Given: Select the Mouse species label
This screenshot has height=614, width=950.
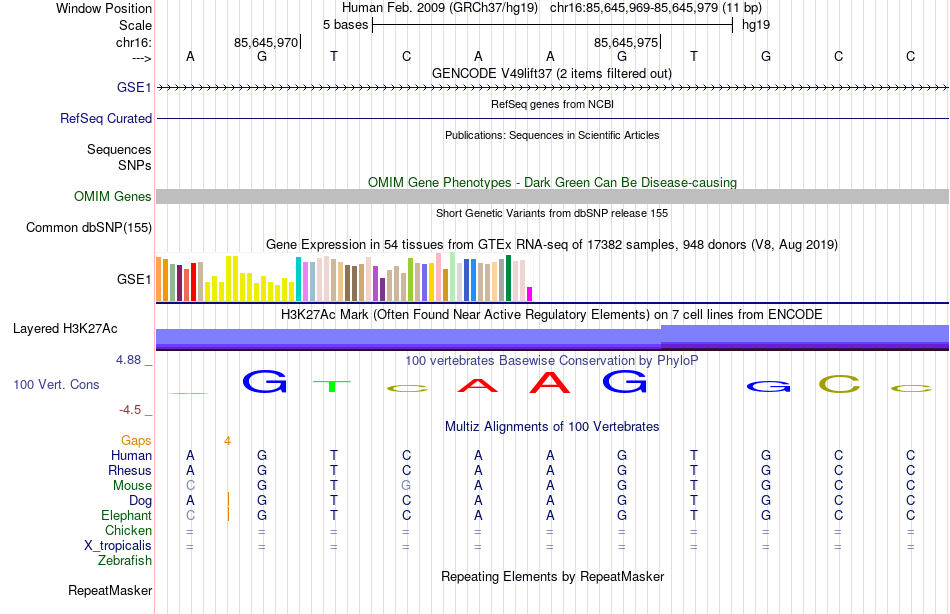Looking at the screenshot, I should tap(132, 486).
